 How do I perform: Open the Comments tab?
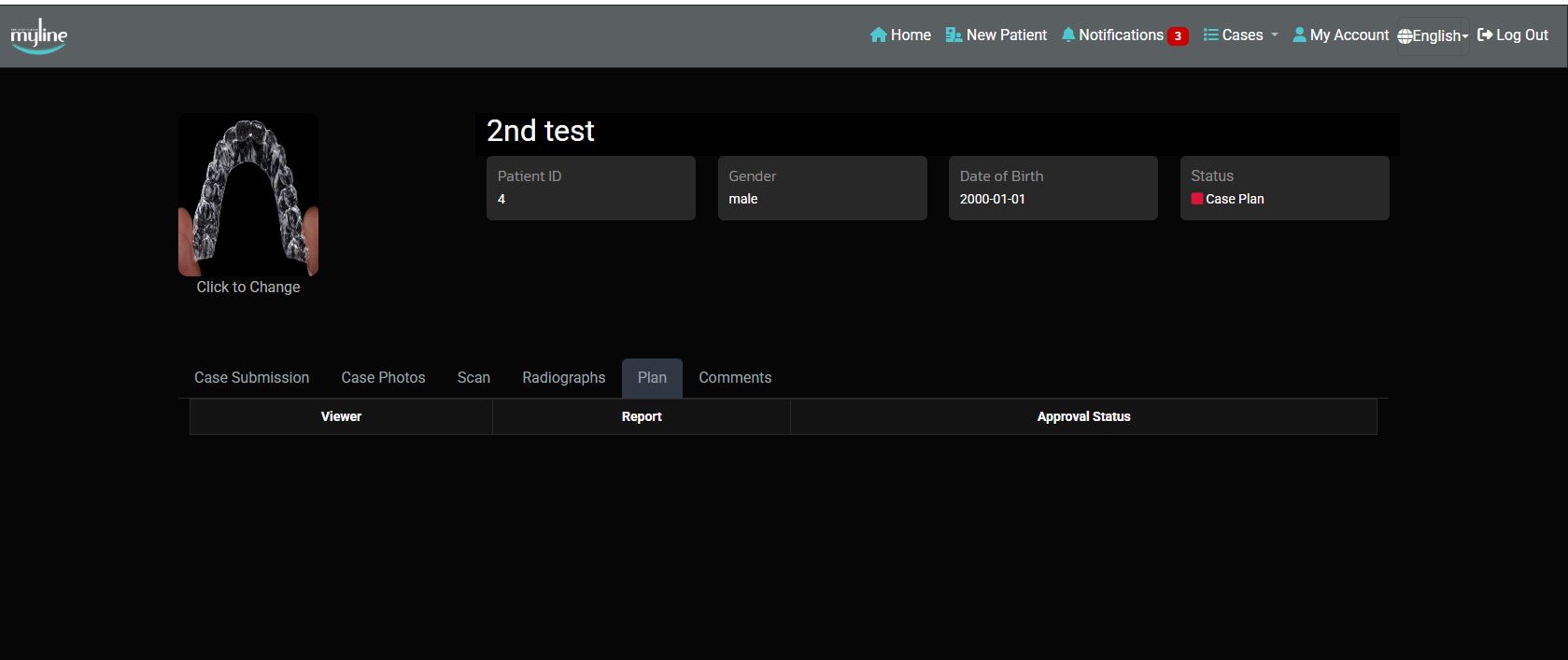[x=735, y=378]
